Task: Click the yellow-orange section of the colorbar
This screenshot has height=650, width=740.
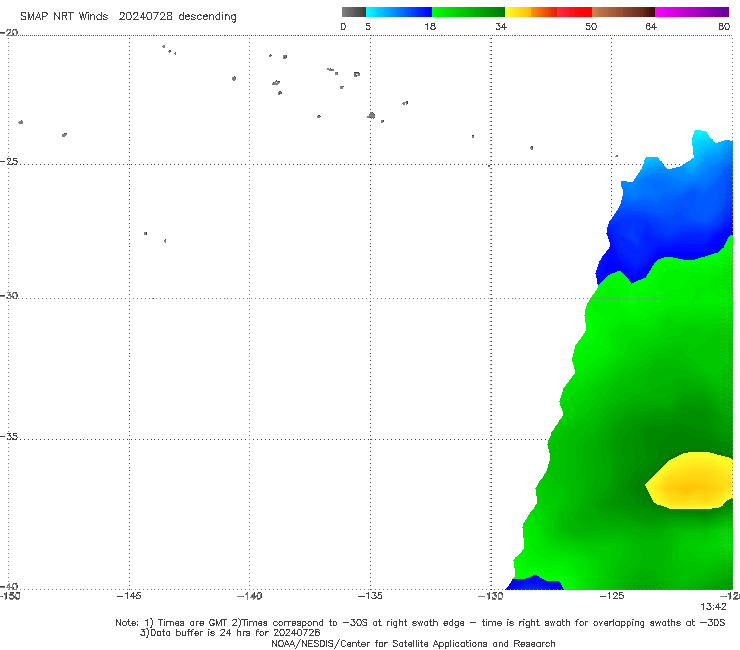Action: (x=531, y=12)
